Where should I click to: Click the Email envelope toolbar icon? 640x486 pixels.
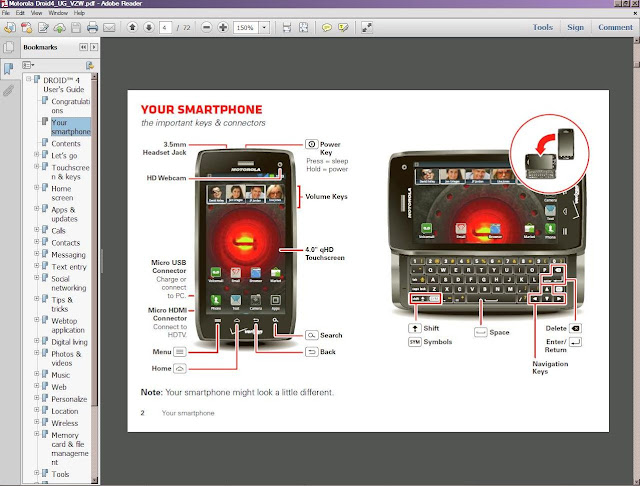click(109, 28)
